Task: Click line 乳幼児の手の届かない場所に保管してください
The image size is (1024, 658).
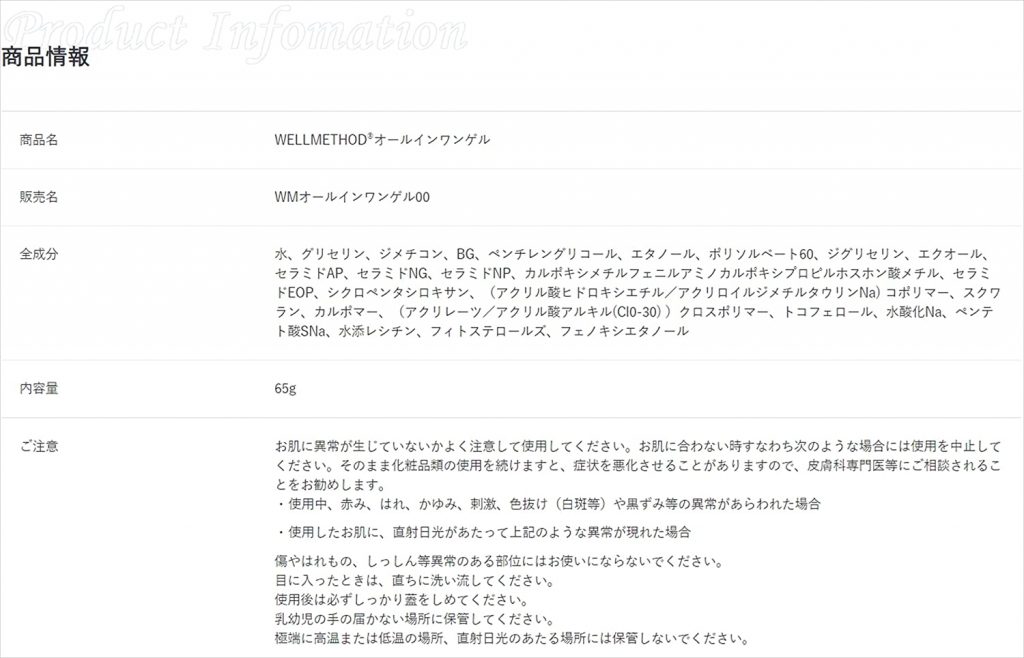Action: tap(415, 619)
